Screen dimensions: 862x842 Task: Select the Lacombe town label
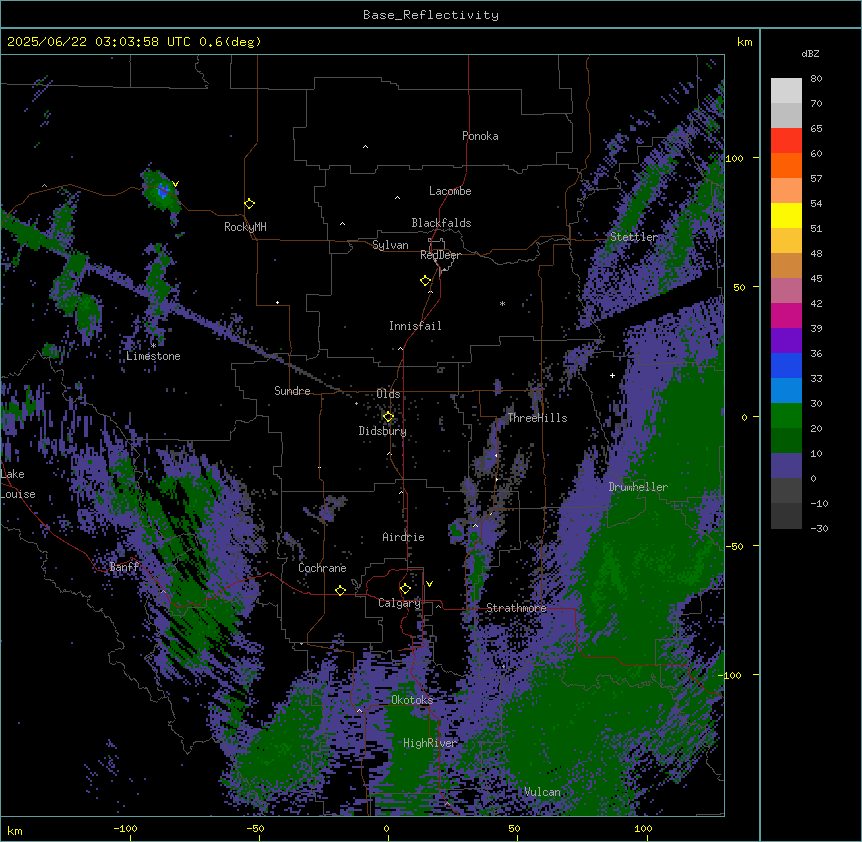pos(450,191)
